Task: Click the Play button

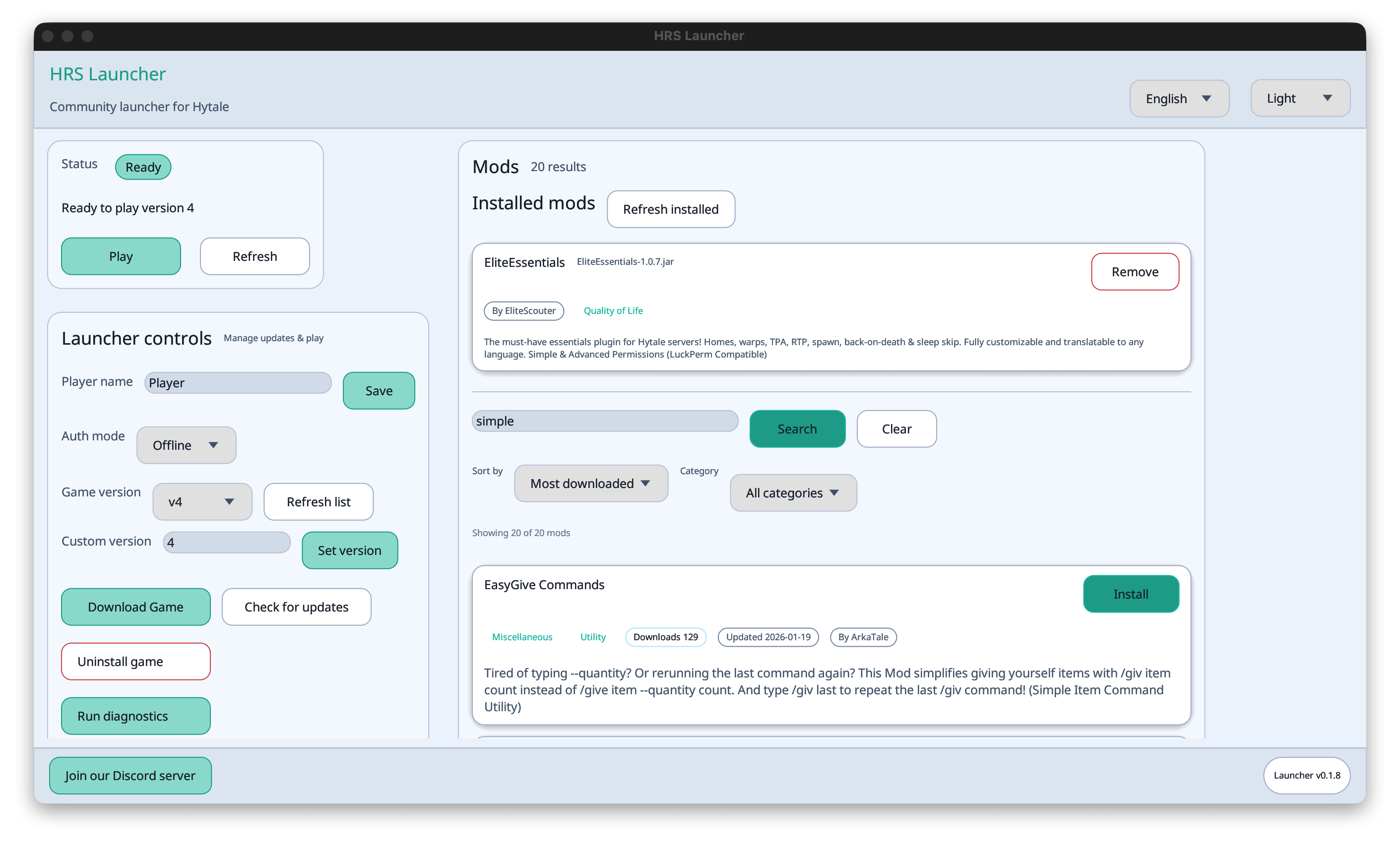Action: pyautogui.click(x=121, y=257)
